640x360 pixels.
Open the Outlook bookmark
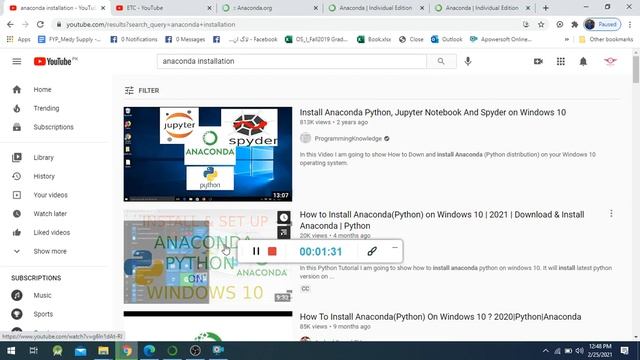tap(447, 40)
